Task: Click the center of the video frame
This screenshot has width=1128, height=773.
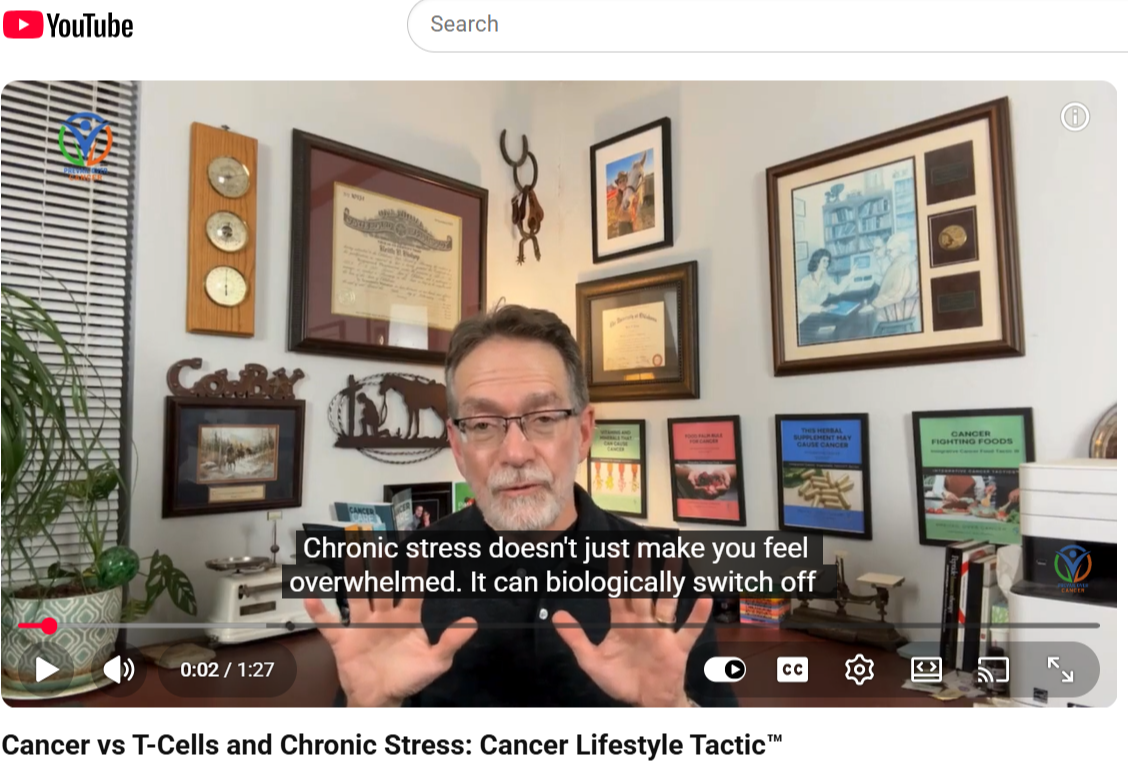Action: tap(559, 393)
